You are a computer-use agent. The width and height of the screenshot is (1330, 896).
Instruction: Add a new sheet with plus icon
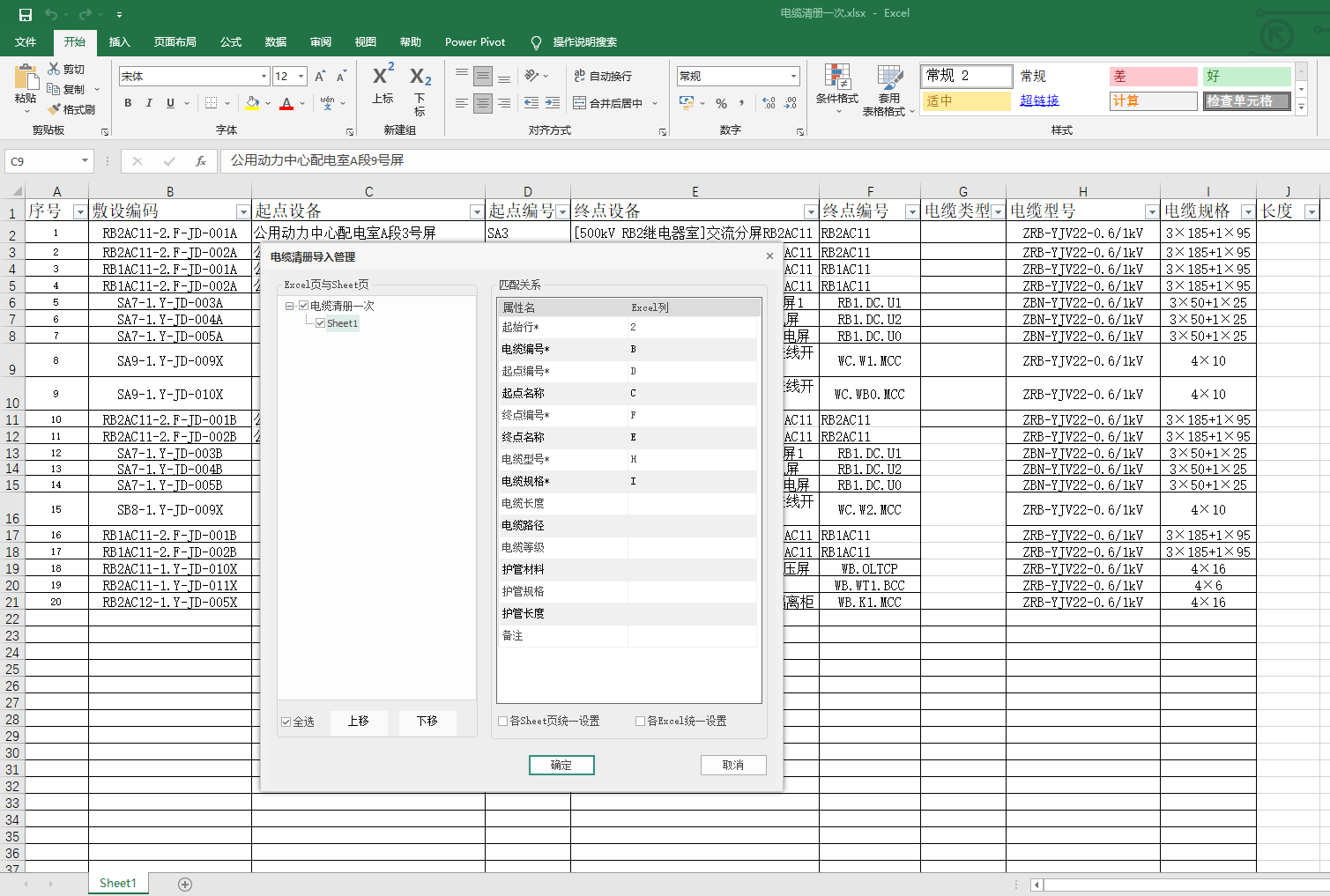click(x=185, y=884)
